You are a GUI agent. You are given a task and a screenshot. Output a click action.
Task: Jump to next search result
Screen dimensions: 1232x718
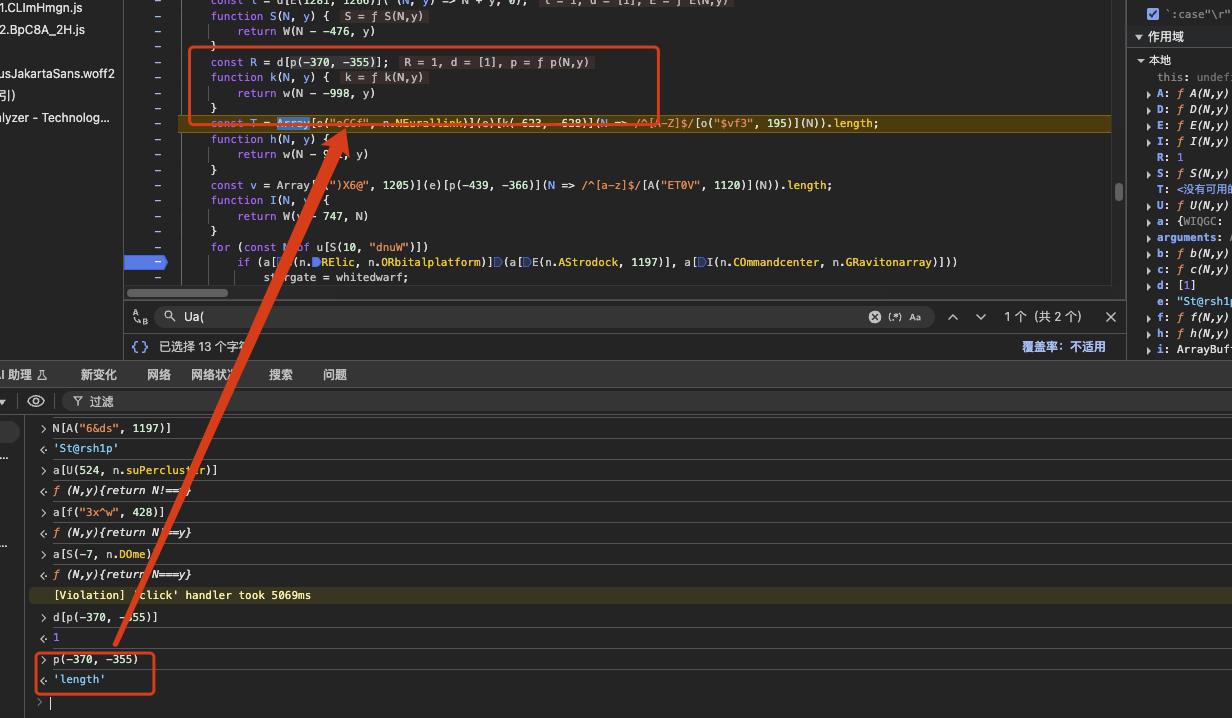pyautogui.click(x=982, y=317)
